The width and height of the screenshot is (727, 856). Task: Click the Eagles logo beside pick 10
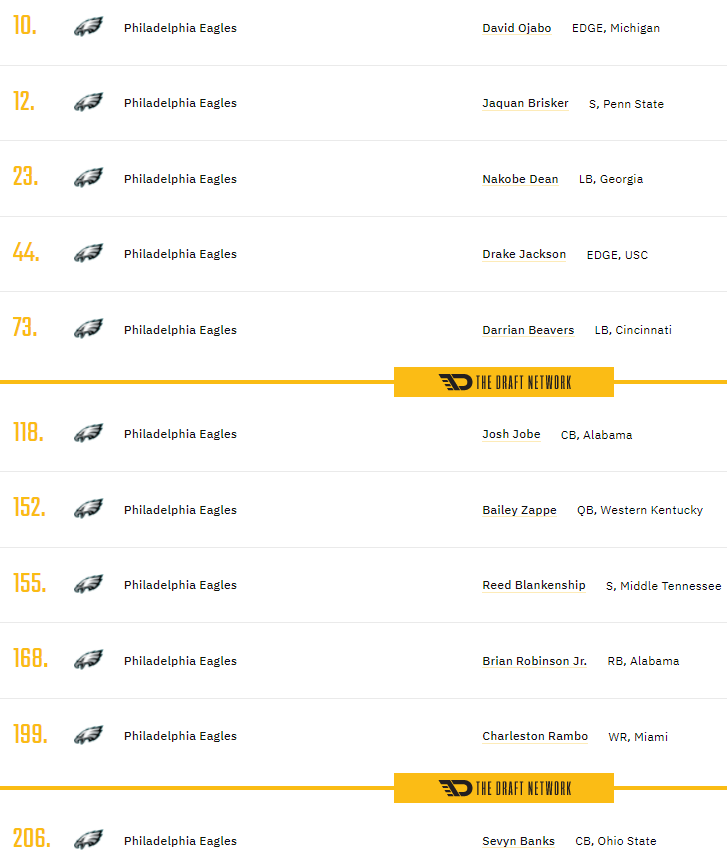88,27
